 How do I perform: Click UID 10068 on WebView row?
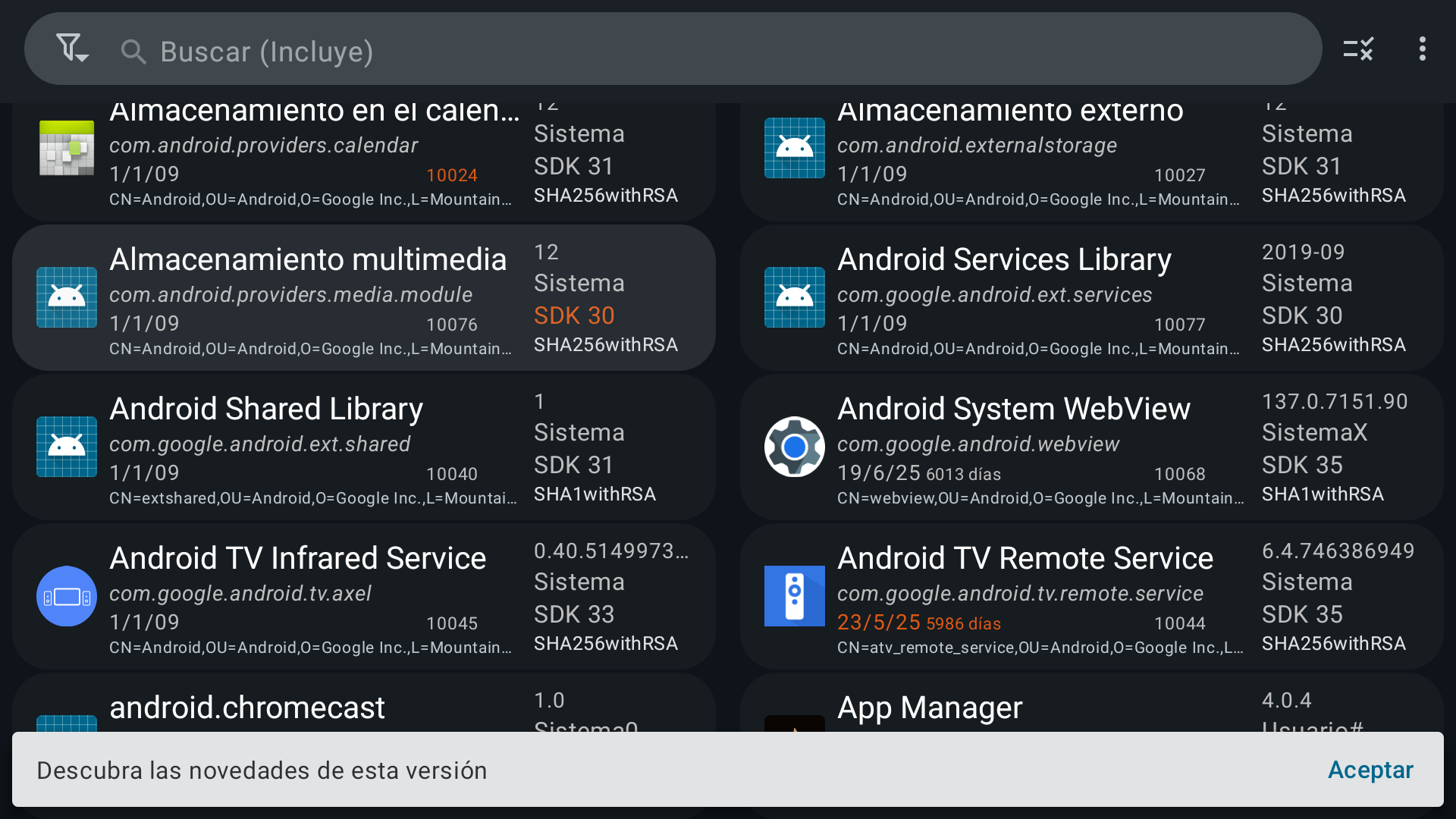1180,474
